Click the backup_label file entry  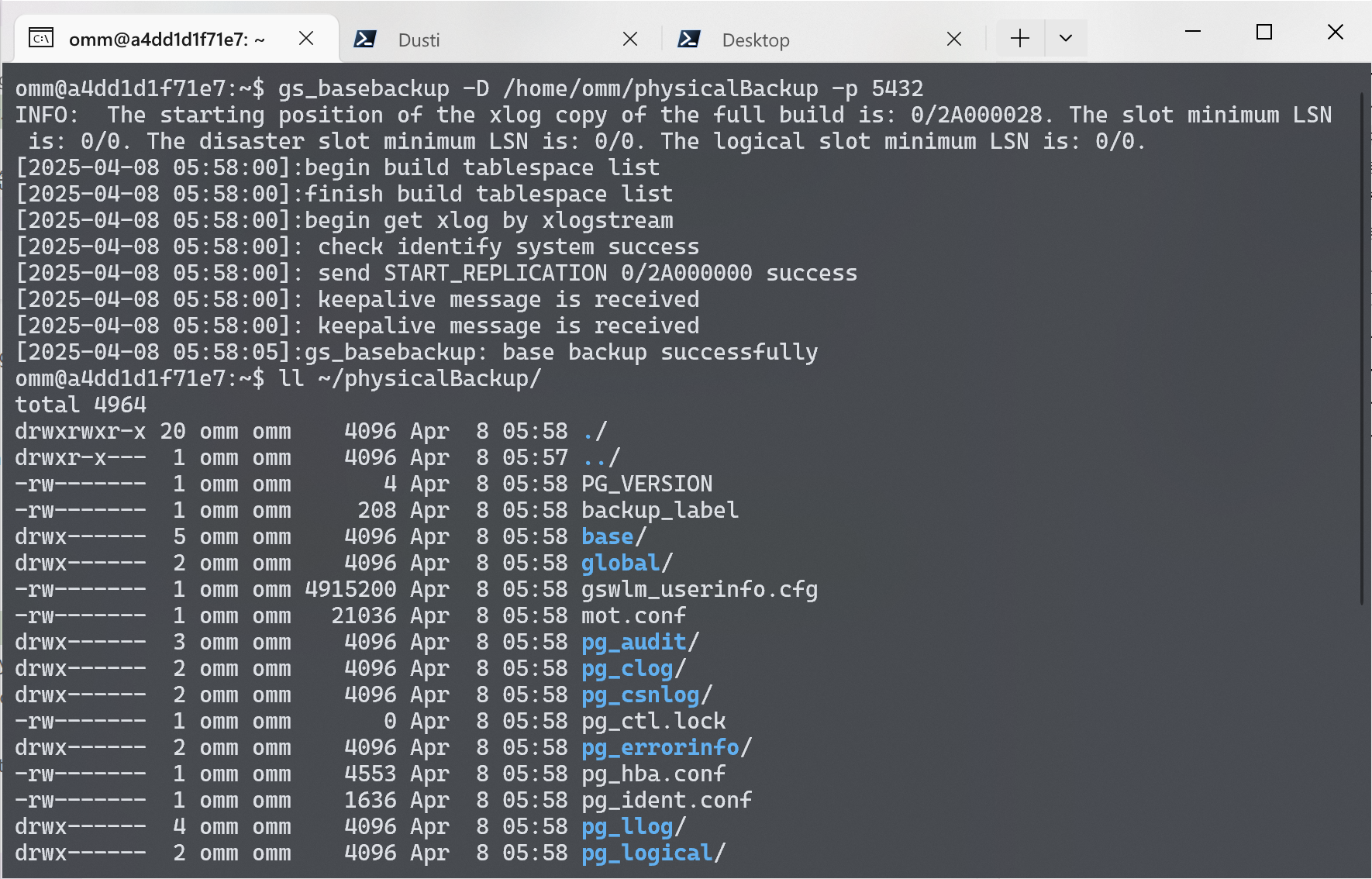(660, 511)
